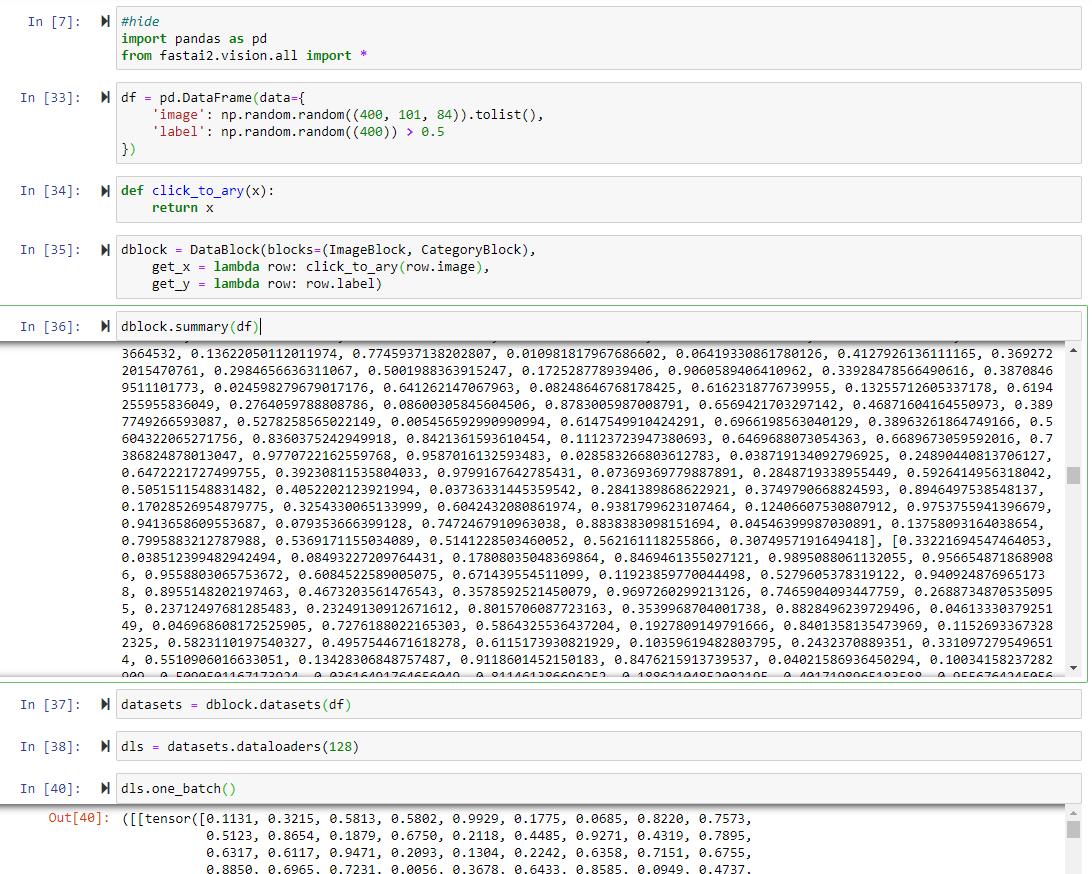
Task: Run the DataBlock definition cell In [35]
Action: click(104, 249)
